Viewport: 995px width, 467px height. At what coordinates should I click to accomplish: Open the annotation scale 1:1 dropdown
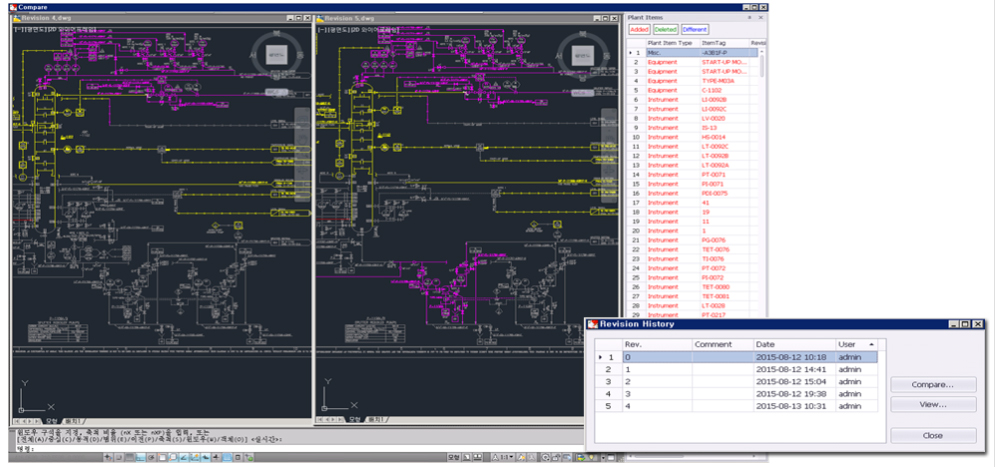click(x=511, y=457)
